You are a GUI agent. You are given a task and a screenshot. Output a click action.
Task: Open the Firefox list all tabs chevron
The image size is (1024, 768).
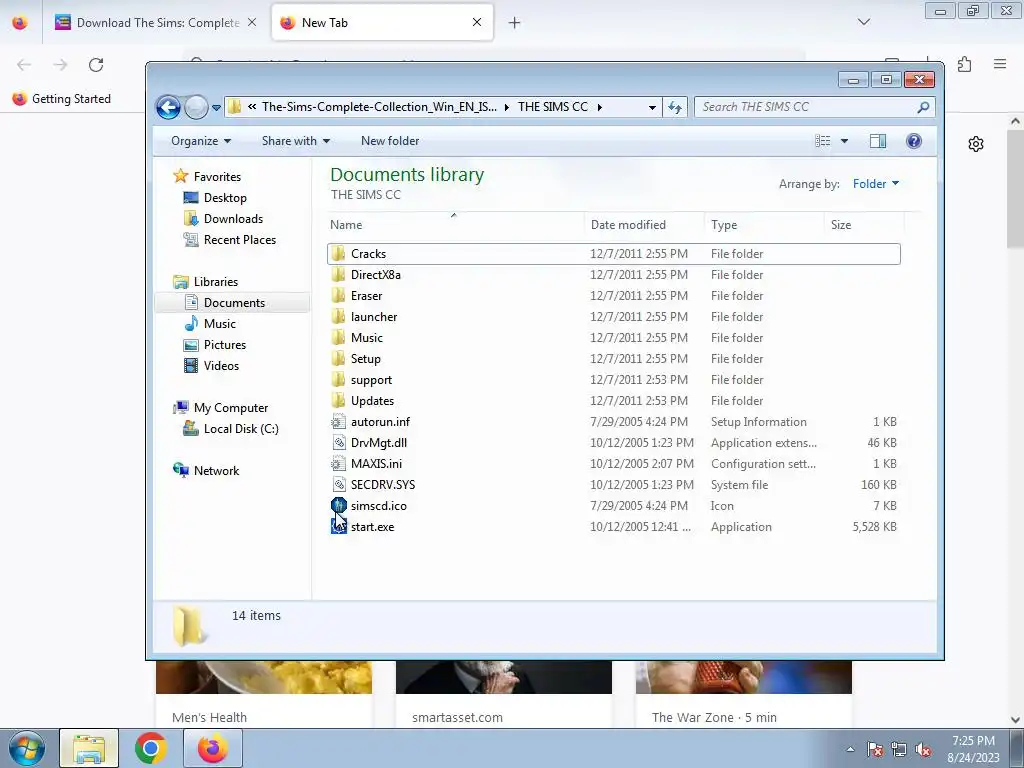(863, 22)
